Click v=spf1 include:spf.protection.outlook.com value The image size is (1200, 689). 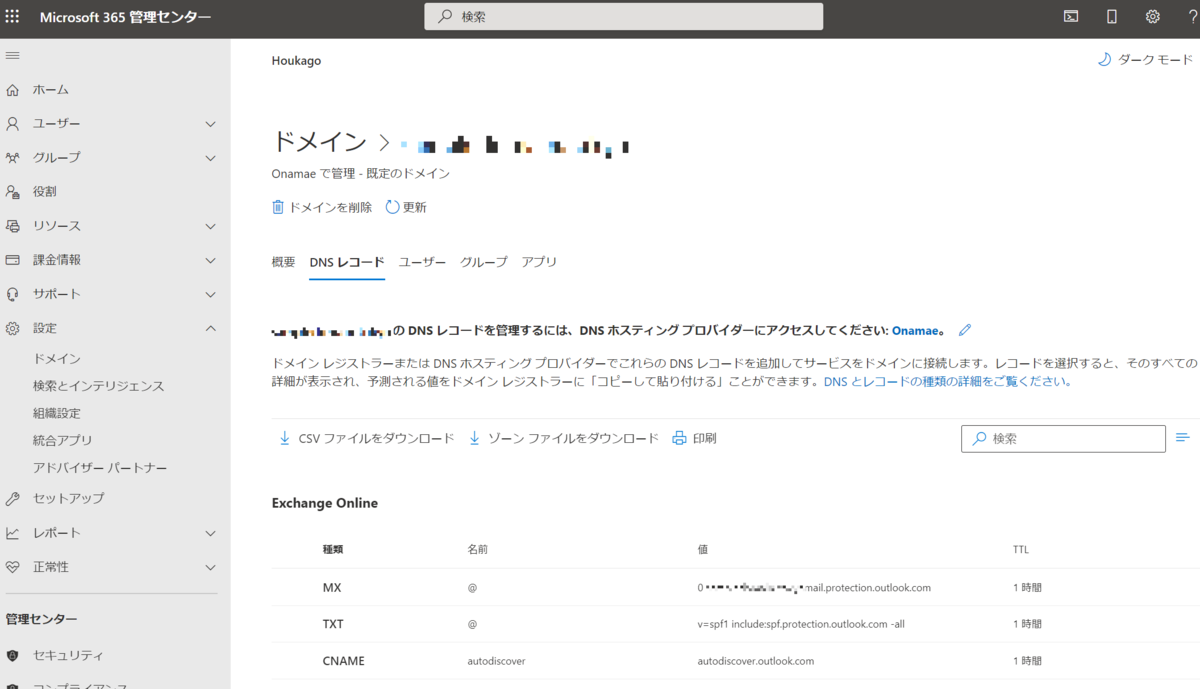click(x=802, y=624)
